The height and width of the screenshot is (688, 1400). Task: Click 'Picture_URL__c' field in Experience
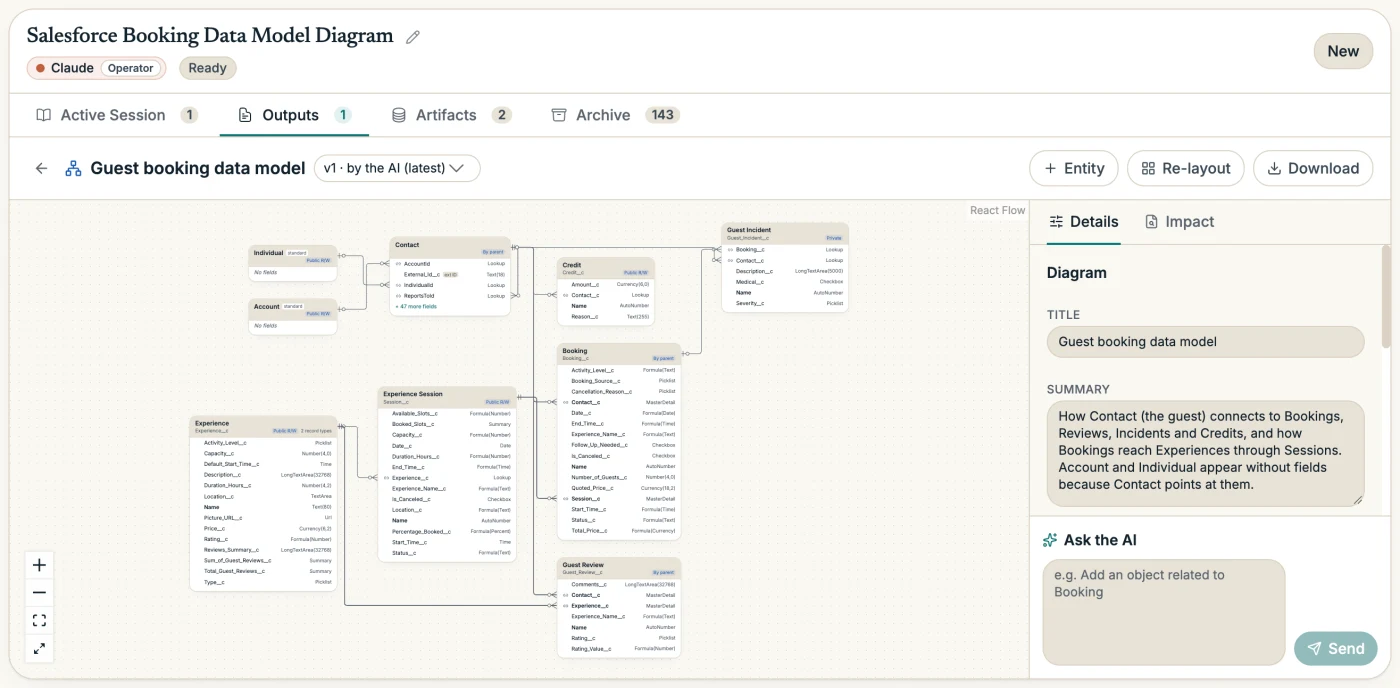(263, 517)
